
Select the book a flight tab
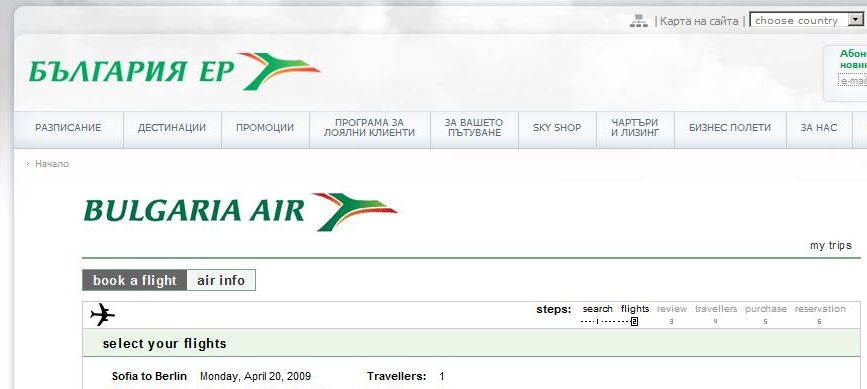[135, 280]
